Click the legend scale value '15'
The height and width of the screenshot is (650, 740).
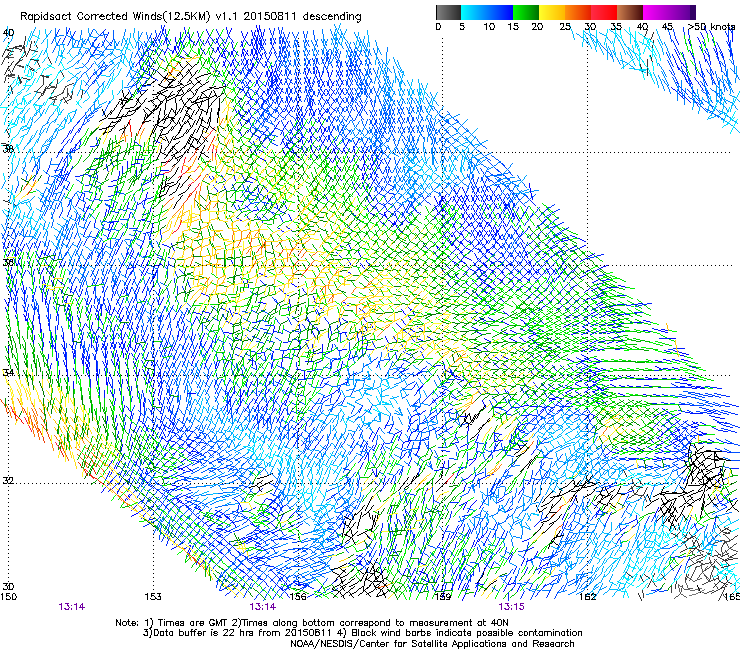click(513, 27)
